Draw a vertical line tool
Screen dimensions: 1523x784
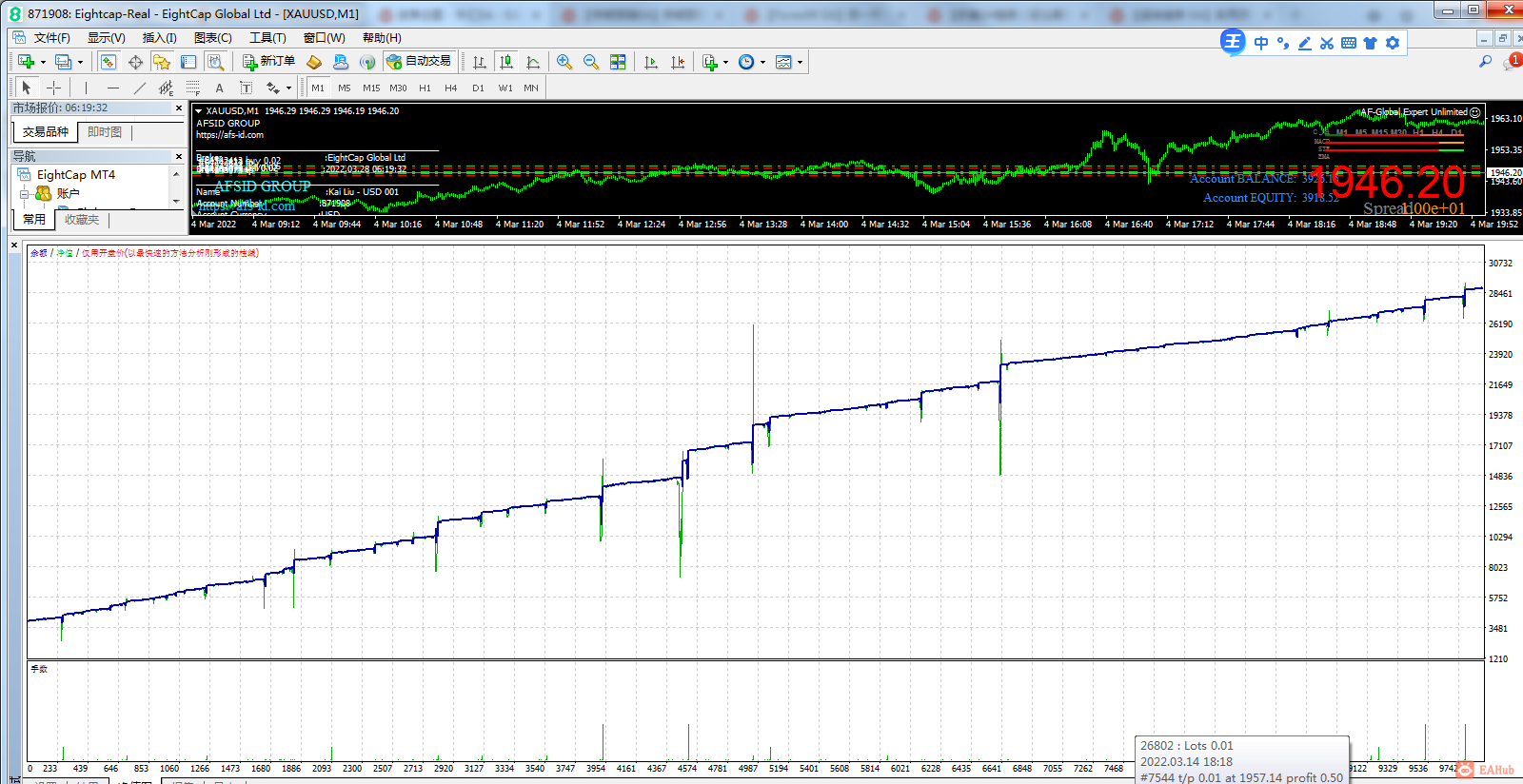pos(86,88)
